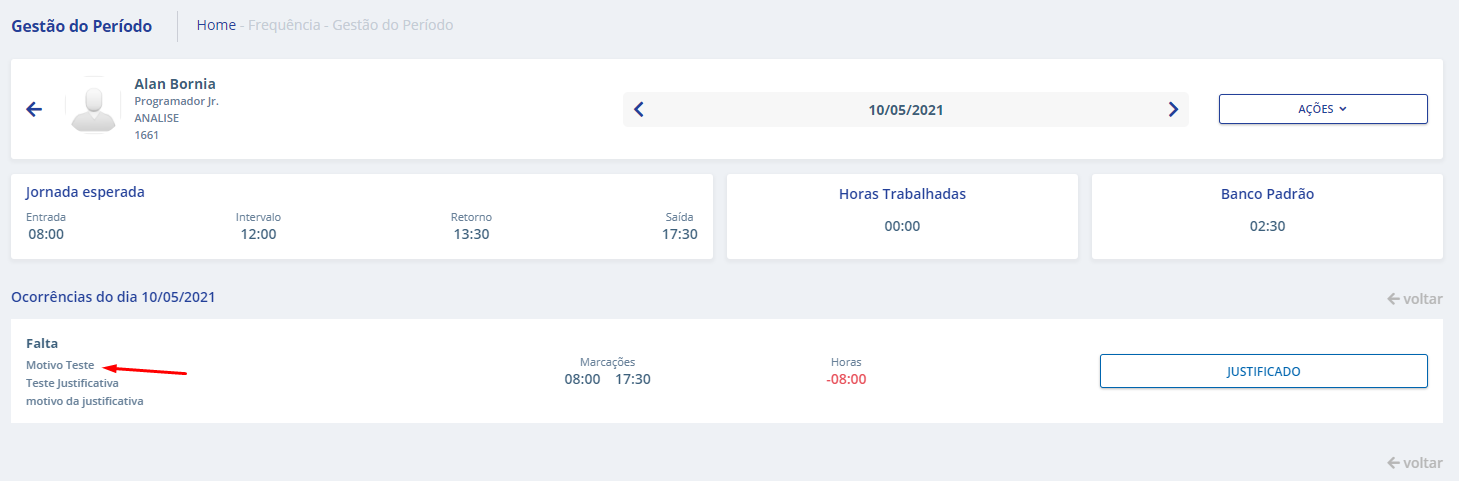Click the Home breadcrumb link
Screen dimensions: 1459x481
click(x=216, y=25)
